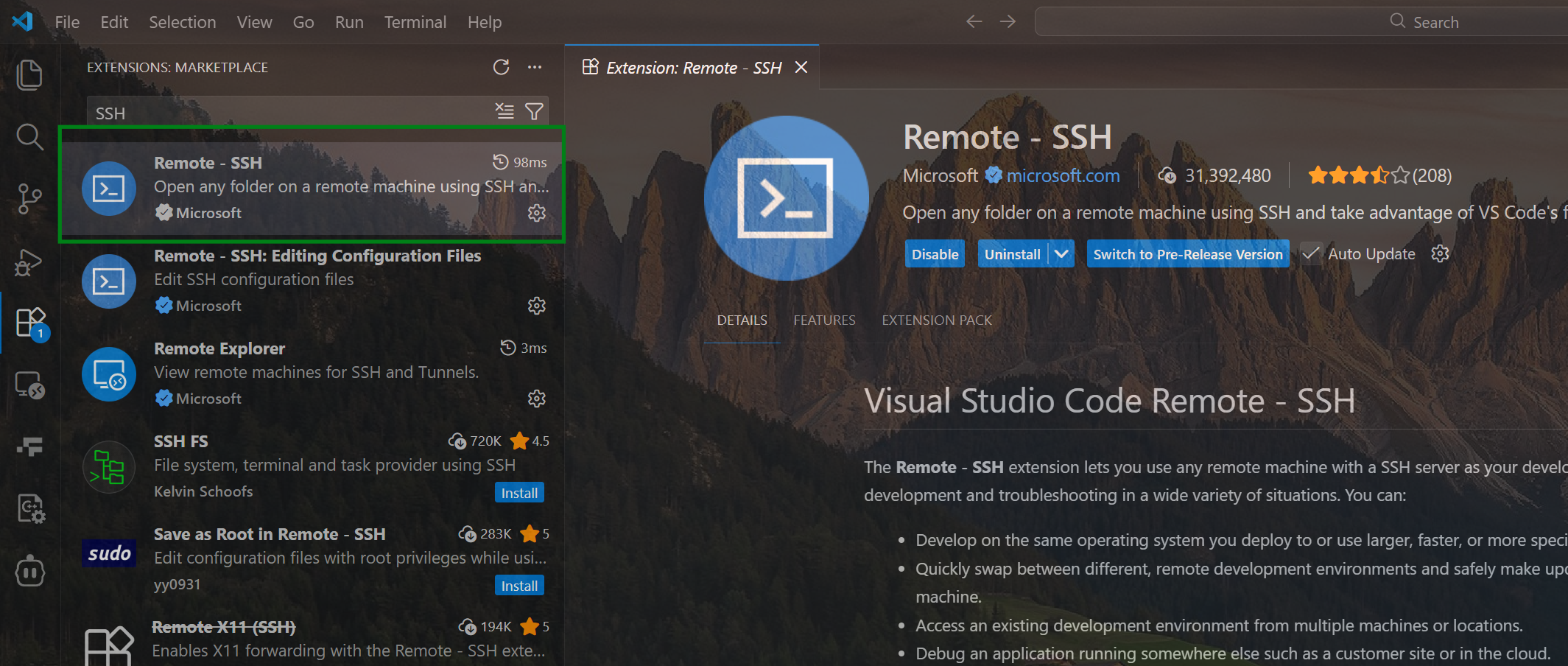Open the microsoft.com publisher link
The height and width of the screenshot is (666, 1568).
coord(1063,176)
